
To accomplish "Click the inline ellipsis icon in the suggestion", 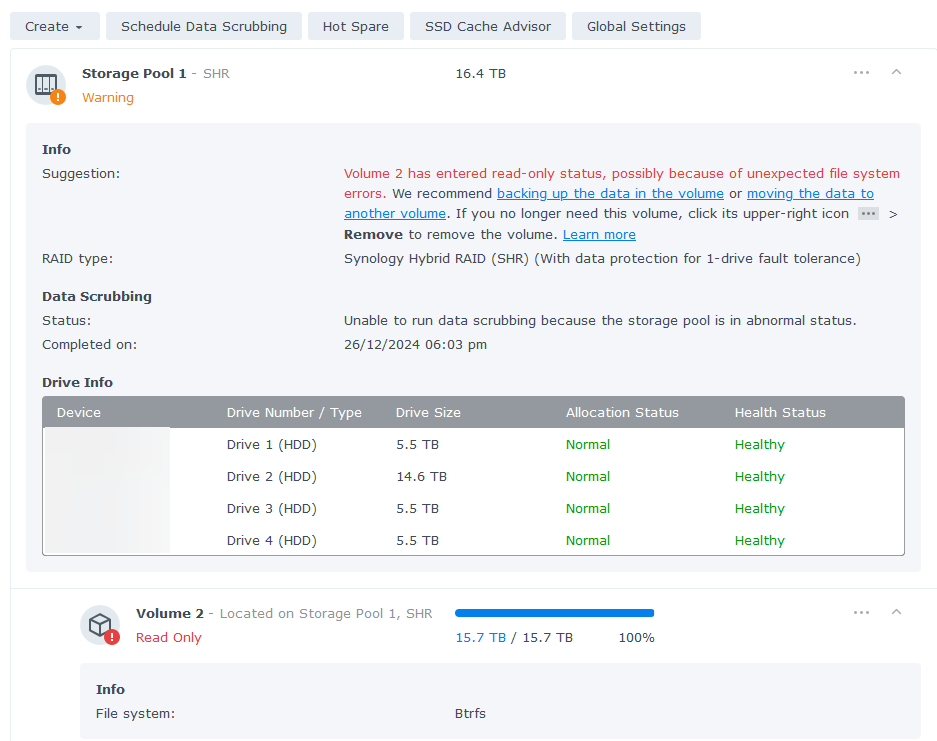I will (867, 213).
